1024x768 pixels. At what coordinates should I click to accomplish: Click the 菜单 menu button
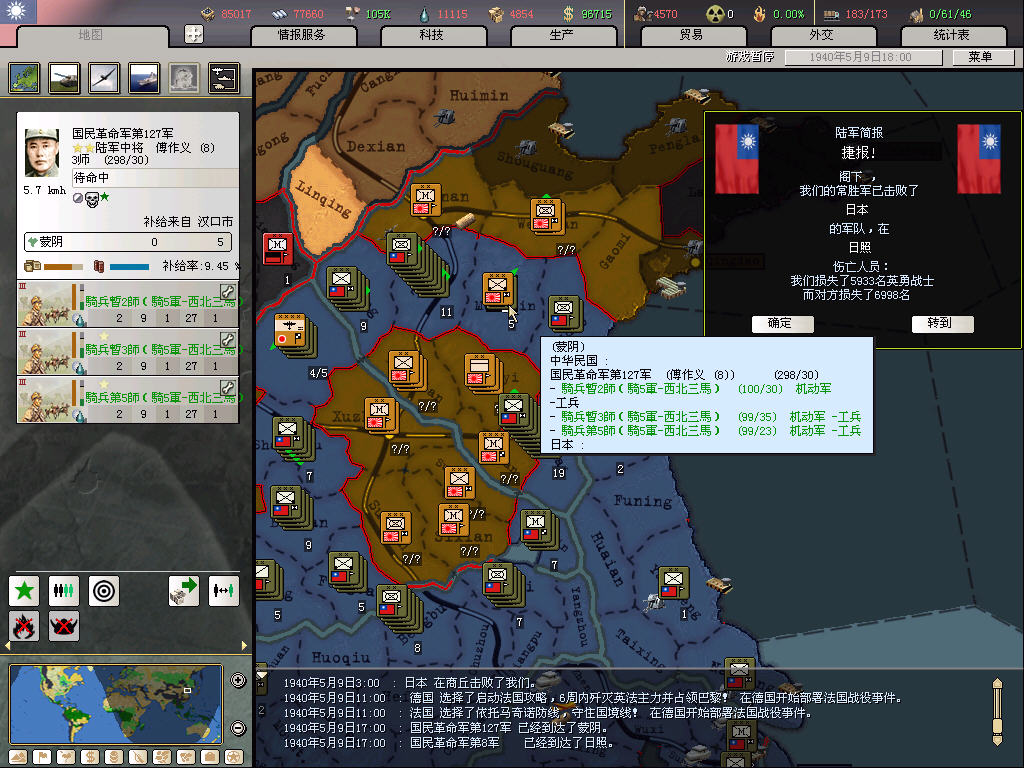click(982, 57)
